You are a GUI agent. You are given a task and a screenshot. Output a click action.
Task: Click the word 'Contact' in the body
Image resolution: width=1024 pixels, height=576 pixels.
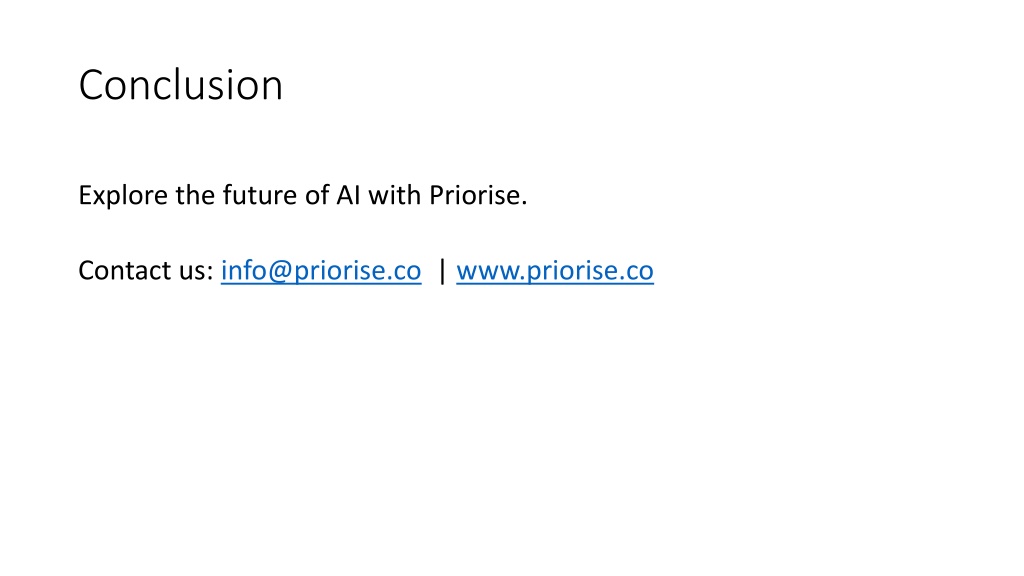(125, 270)
